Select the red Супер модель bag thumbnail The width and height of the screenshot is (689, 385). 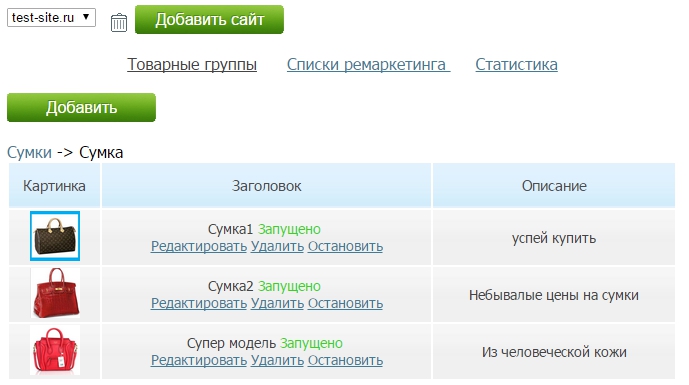(x=55, y=350)
